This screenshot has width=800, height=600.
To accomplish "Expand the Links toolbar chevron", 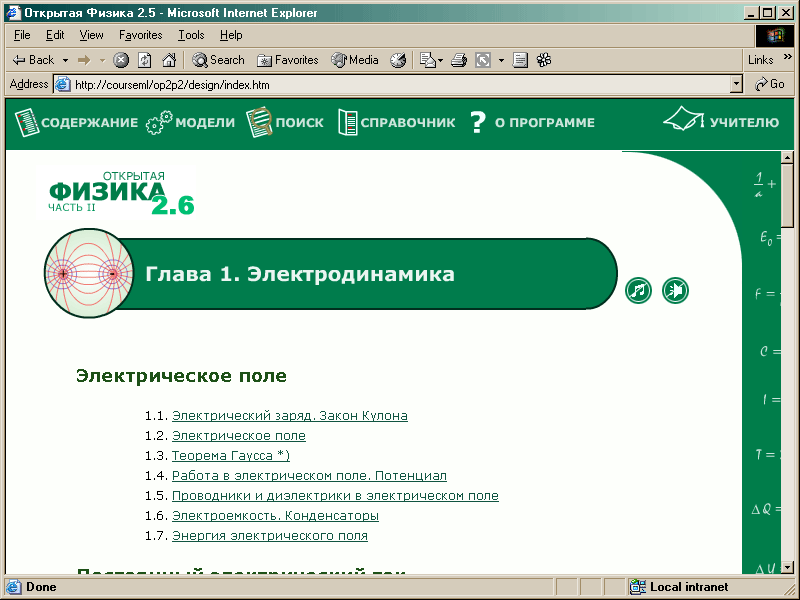I will click(788, 56).
